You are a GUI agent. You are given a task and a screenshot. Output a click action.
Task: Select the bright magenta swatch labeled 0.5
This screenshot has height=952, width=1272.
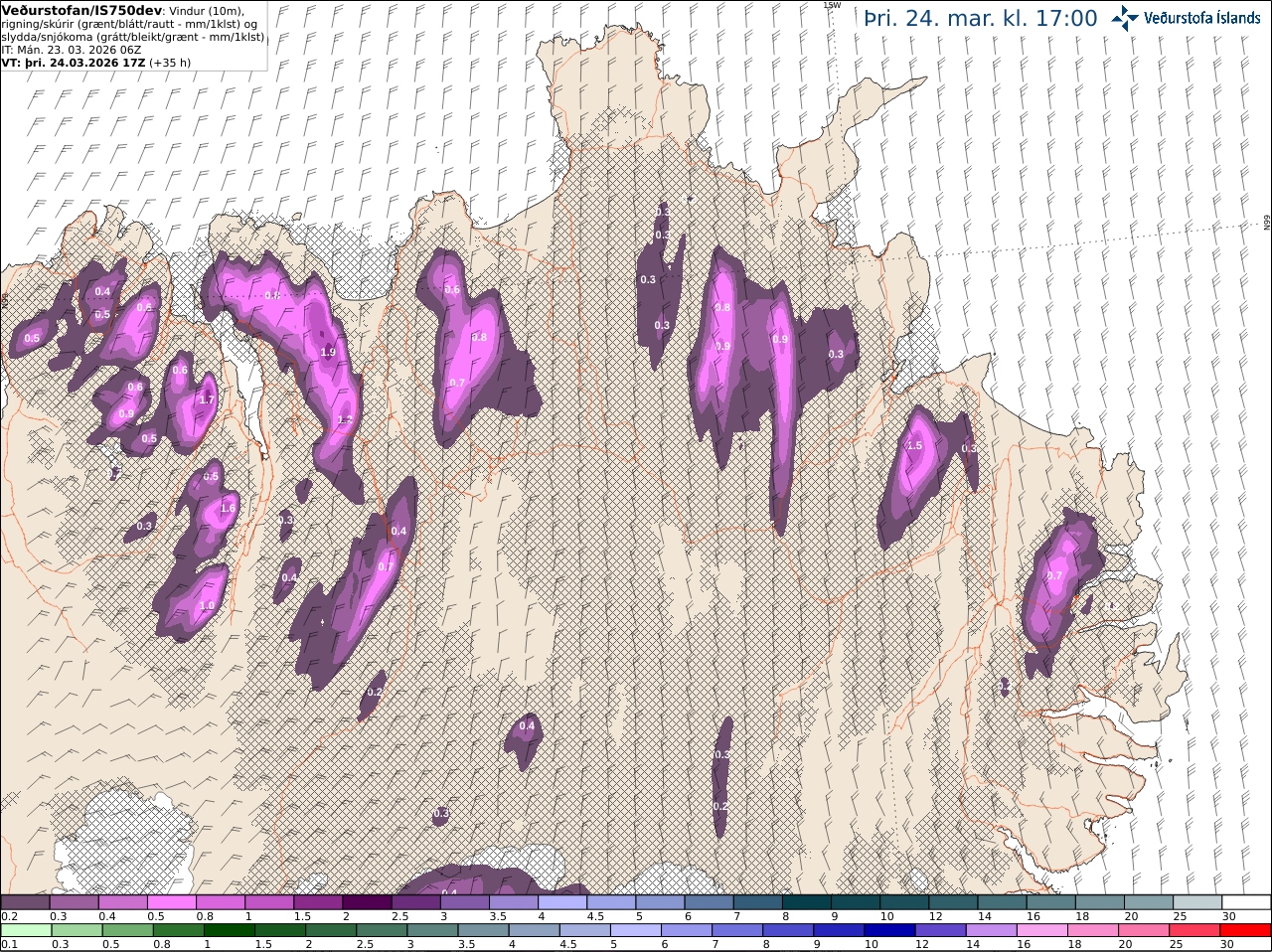172,901
